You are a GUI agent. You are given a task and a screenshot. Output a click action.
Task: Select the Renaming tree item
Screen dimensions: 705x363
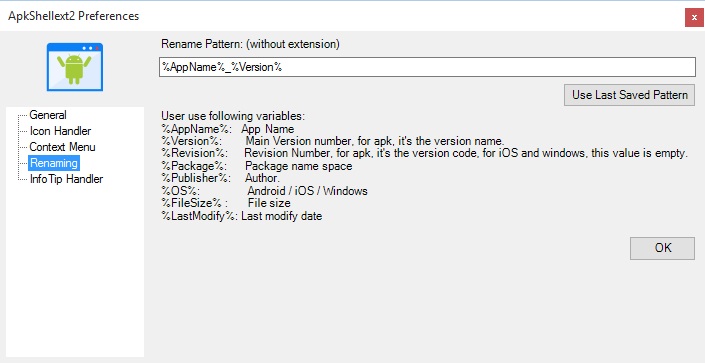[x=54, y=163]
